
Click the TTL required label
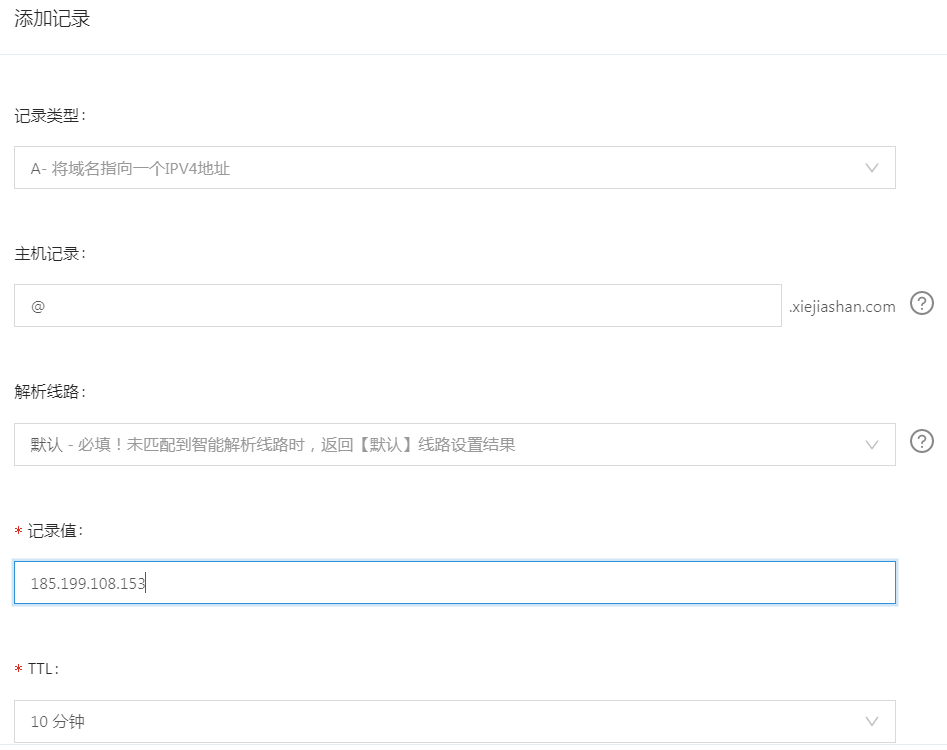pos(37,668)
